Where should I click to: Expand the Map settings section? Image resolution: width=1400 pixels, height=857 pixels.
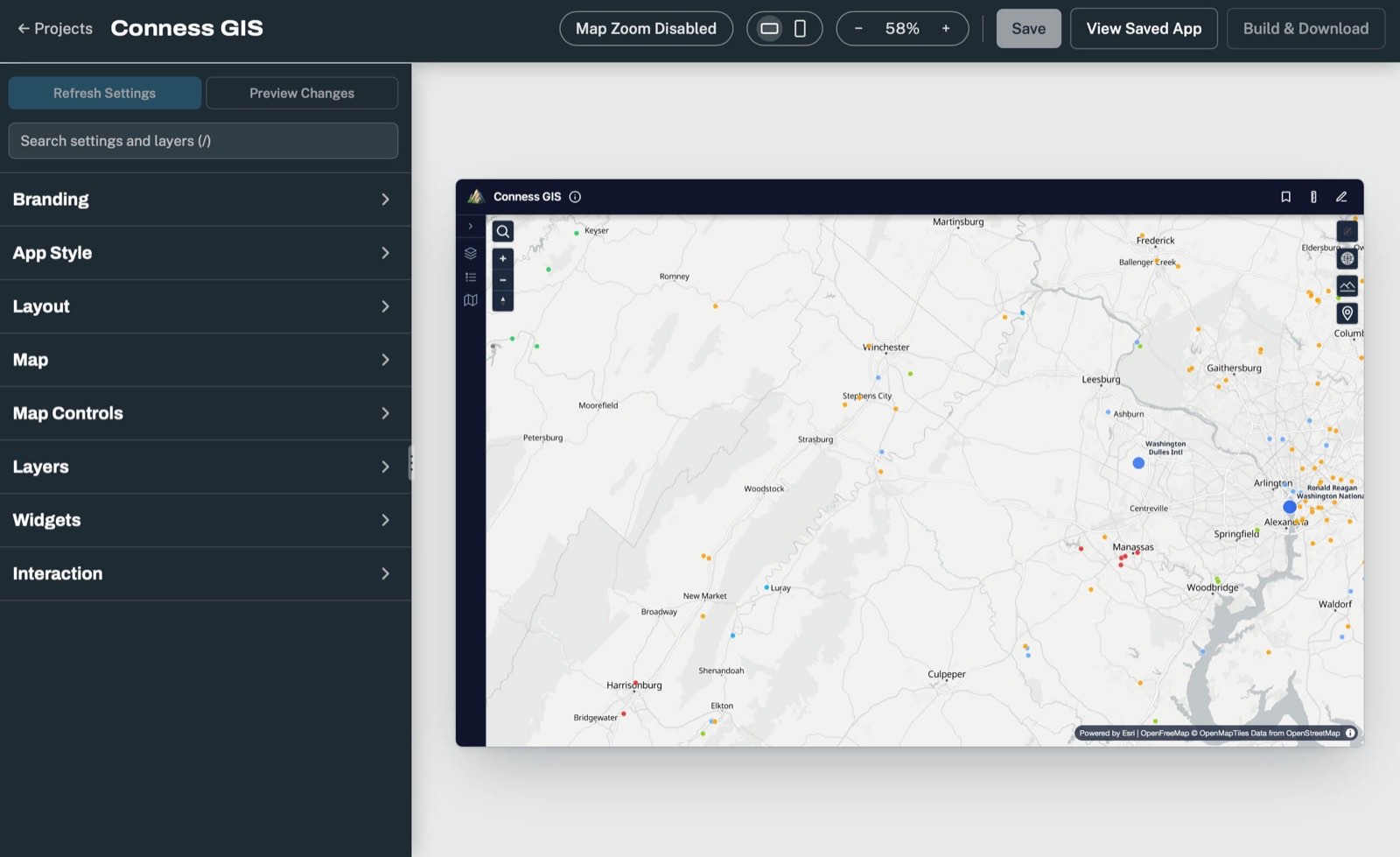tap(206, 360)
